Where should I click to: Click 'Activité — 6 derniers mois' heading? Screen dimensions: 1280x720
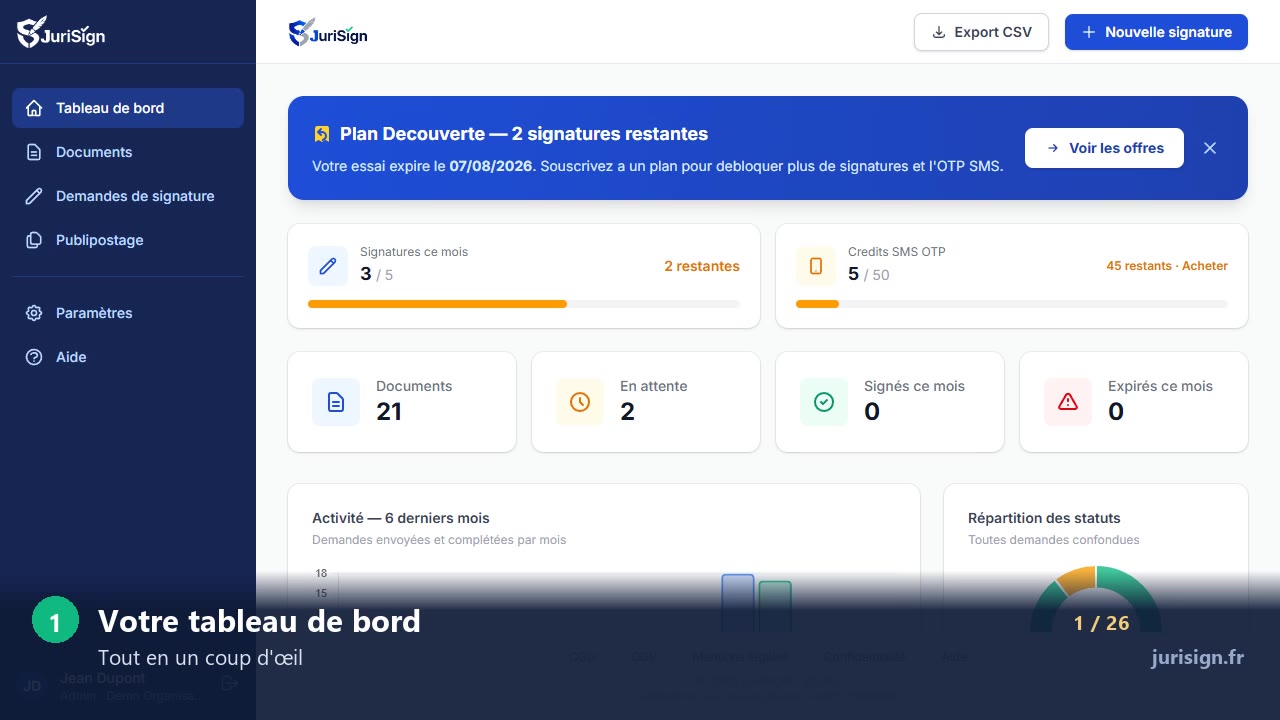coord(401,518)
